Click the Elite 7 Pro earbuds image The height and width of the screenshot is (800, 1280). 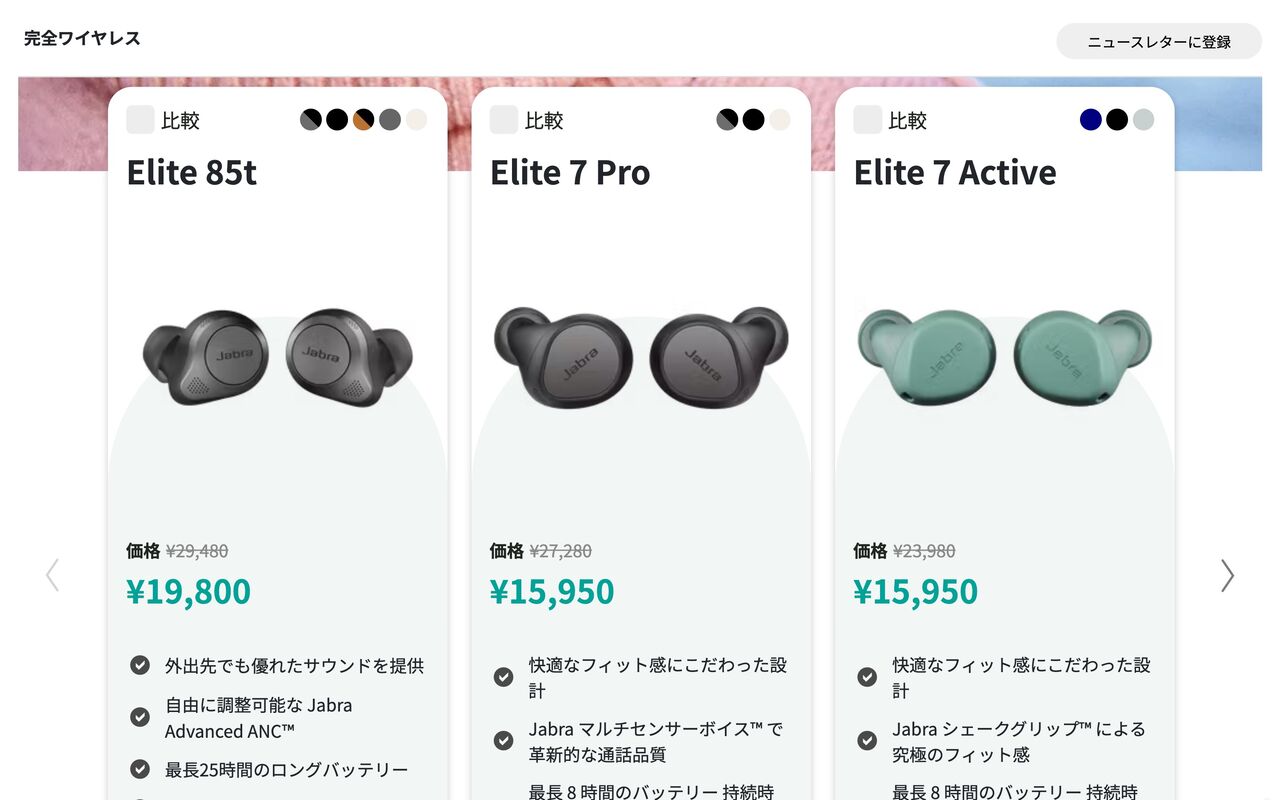tap(641, 356)
